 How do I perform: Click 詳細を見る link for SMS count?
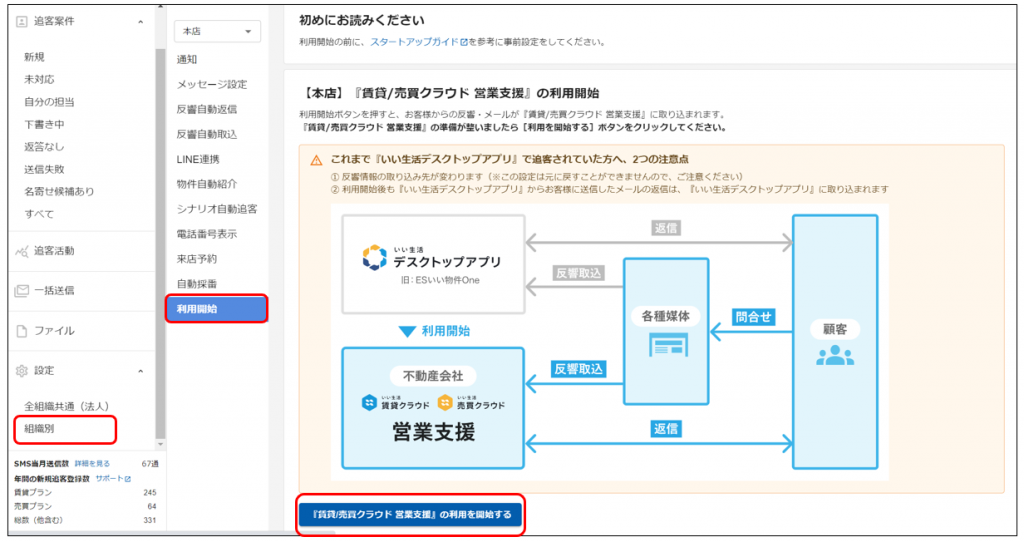tap(92, 464)
